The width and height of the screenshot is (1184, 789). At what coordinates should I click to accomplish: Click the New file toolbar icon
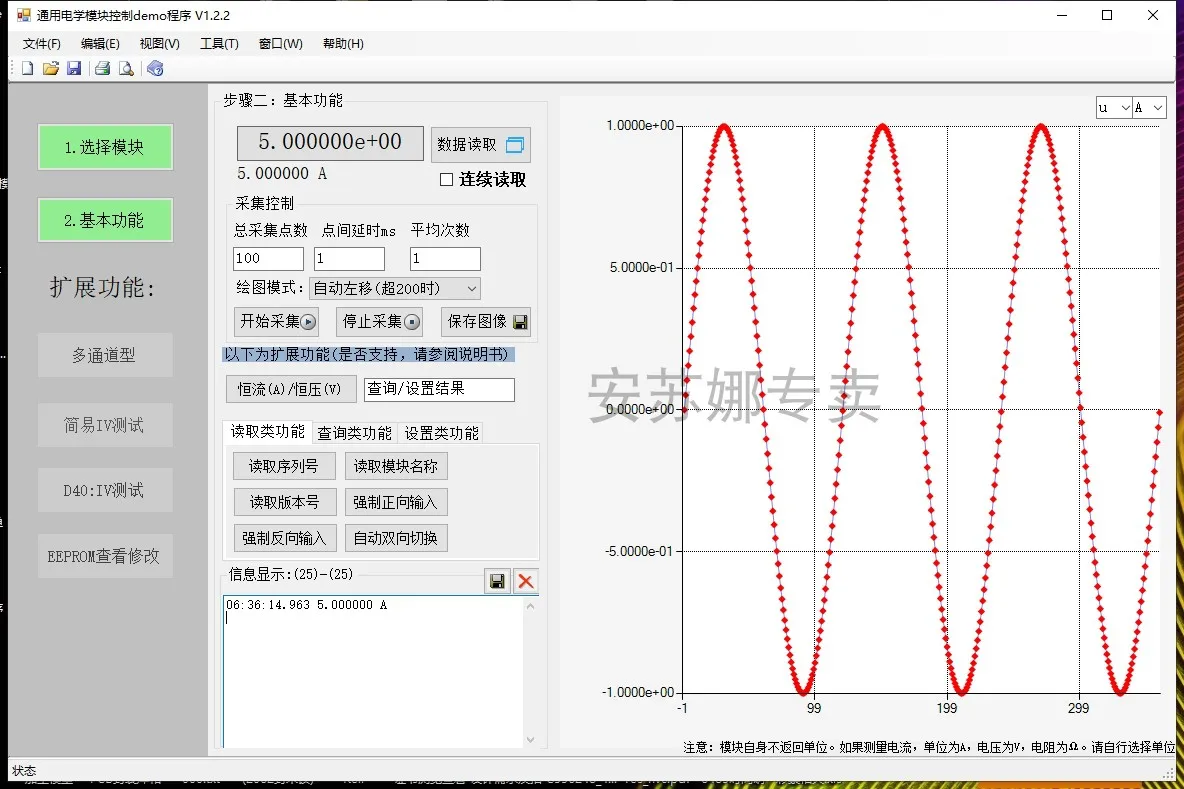pos(27,68)
